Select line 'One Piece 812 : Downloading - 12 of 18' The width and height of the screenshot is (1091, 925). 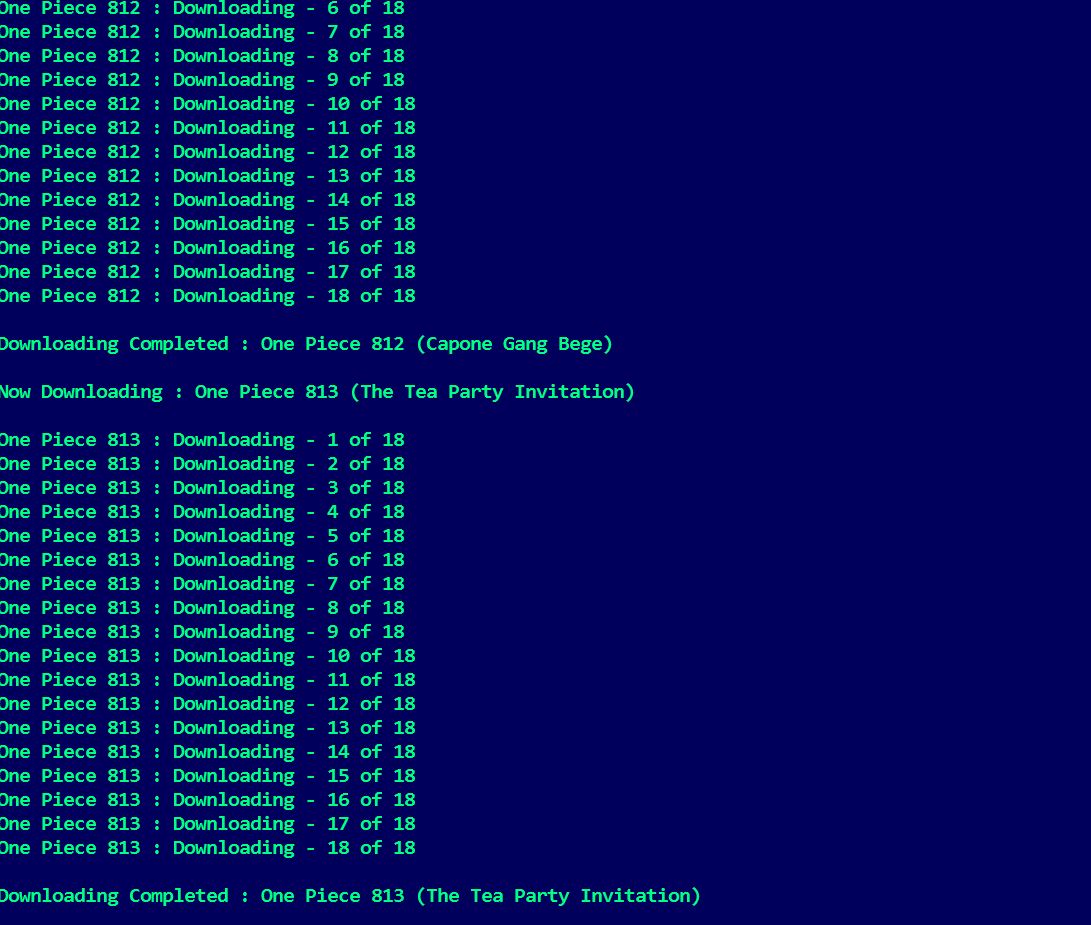tap(207, 152)
